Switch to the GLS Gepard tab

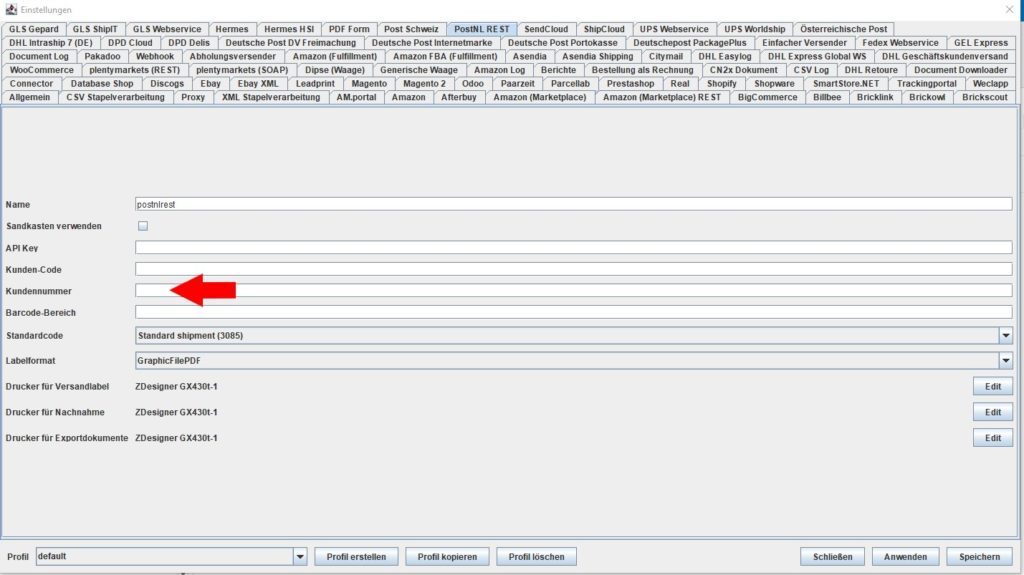pos(34,29)
